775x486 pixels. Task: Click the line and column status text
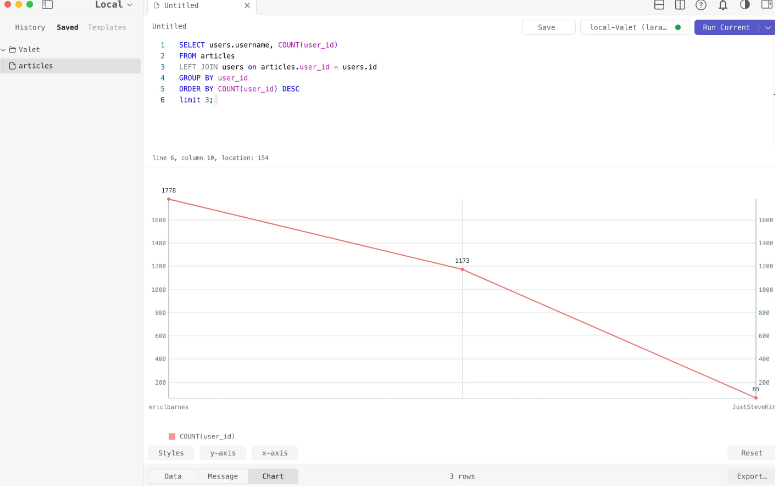pyautogui.click(x=211, y=158)
